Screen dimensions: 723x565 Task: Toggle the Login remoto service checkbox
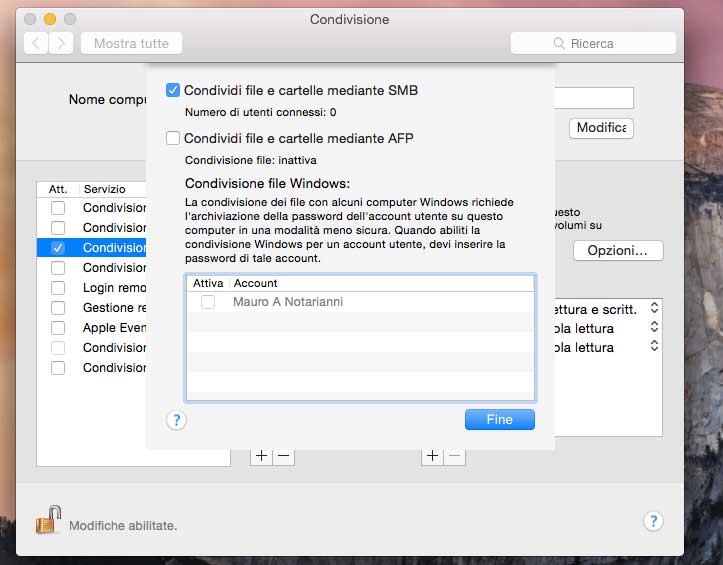(58, 288)
